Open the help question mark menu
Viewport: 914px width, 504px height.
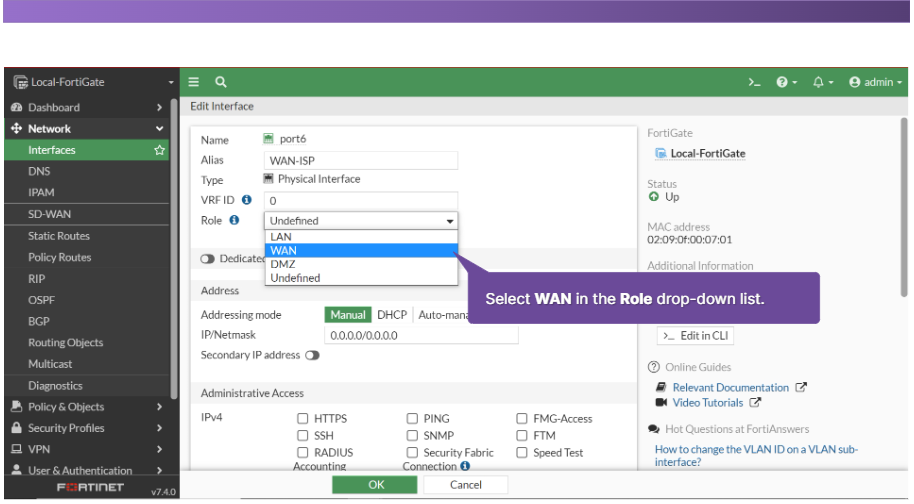pos(786,82)
